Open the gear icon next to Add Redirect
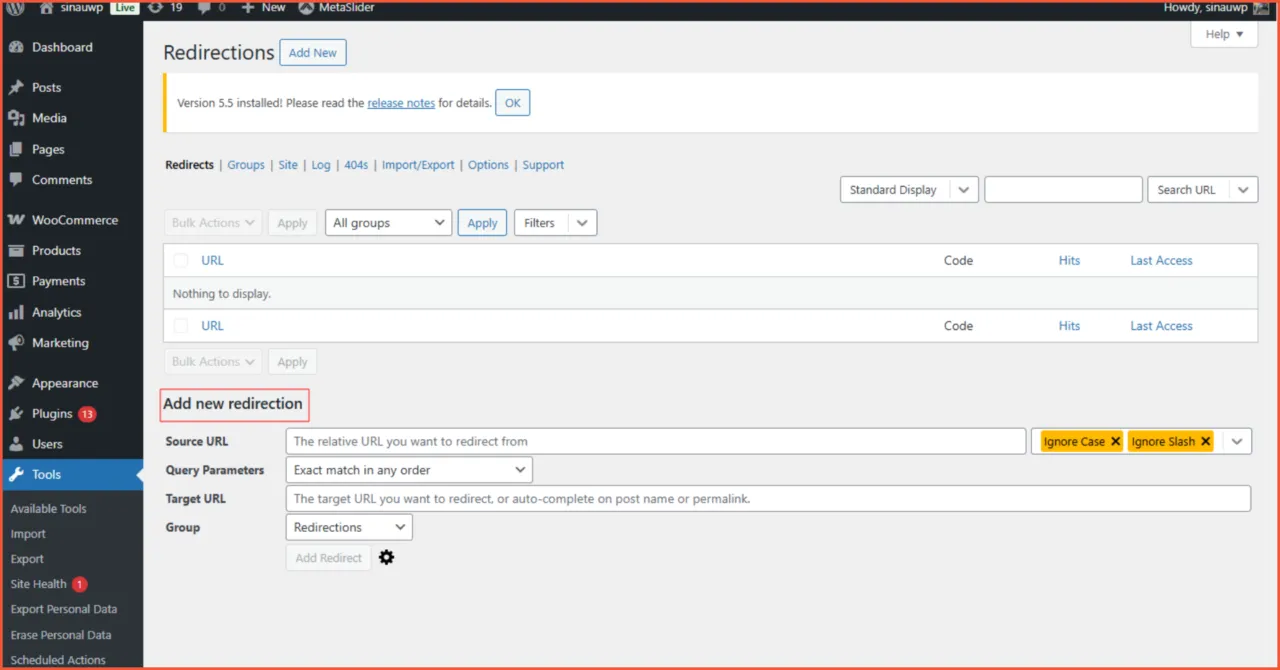1280x670 pixels. pyautogui.click(x=386, y=557)
